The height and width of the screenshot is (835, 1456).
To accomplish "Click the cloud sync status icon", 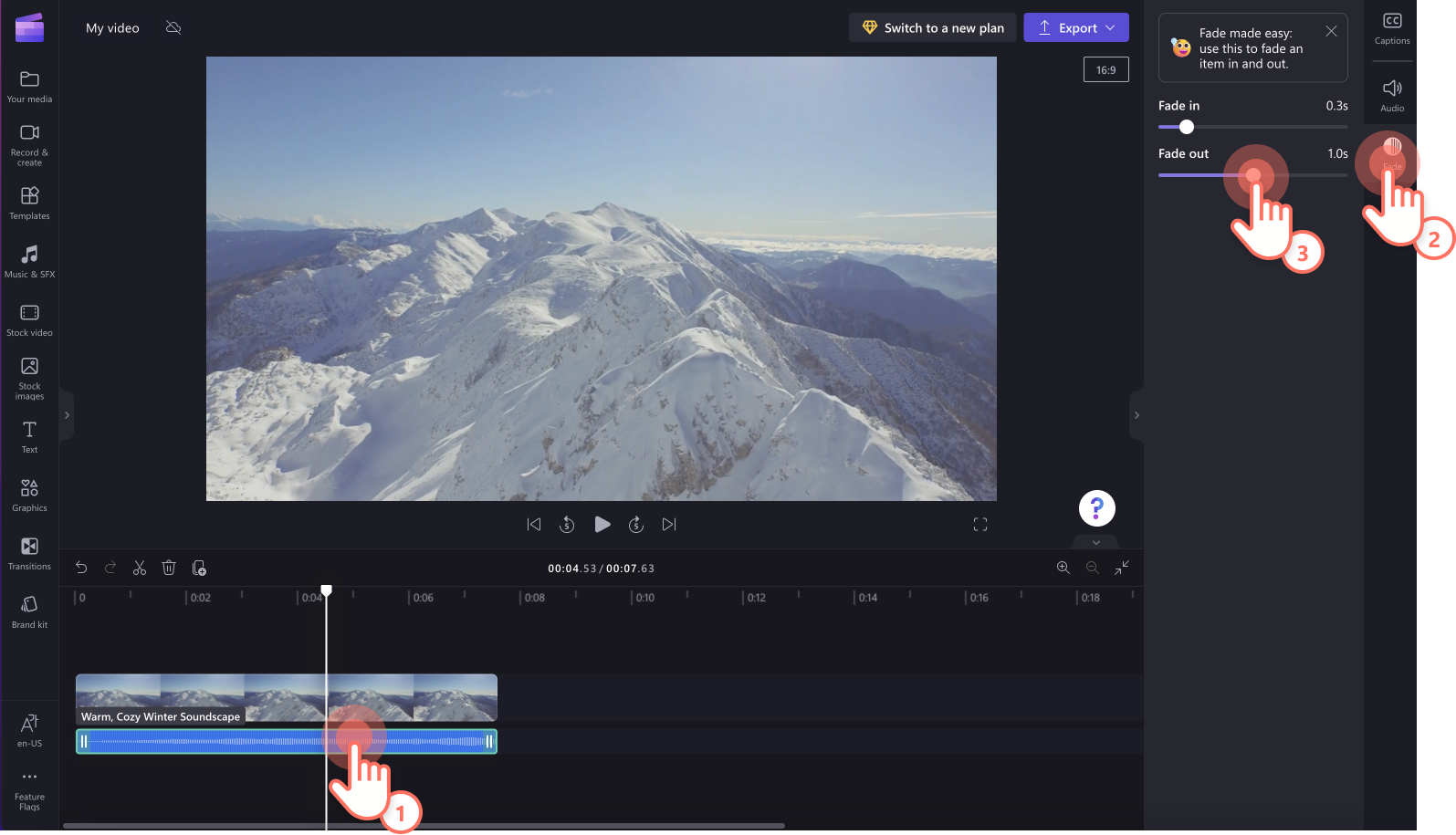I will [x=173, y=27].
